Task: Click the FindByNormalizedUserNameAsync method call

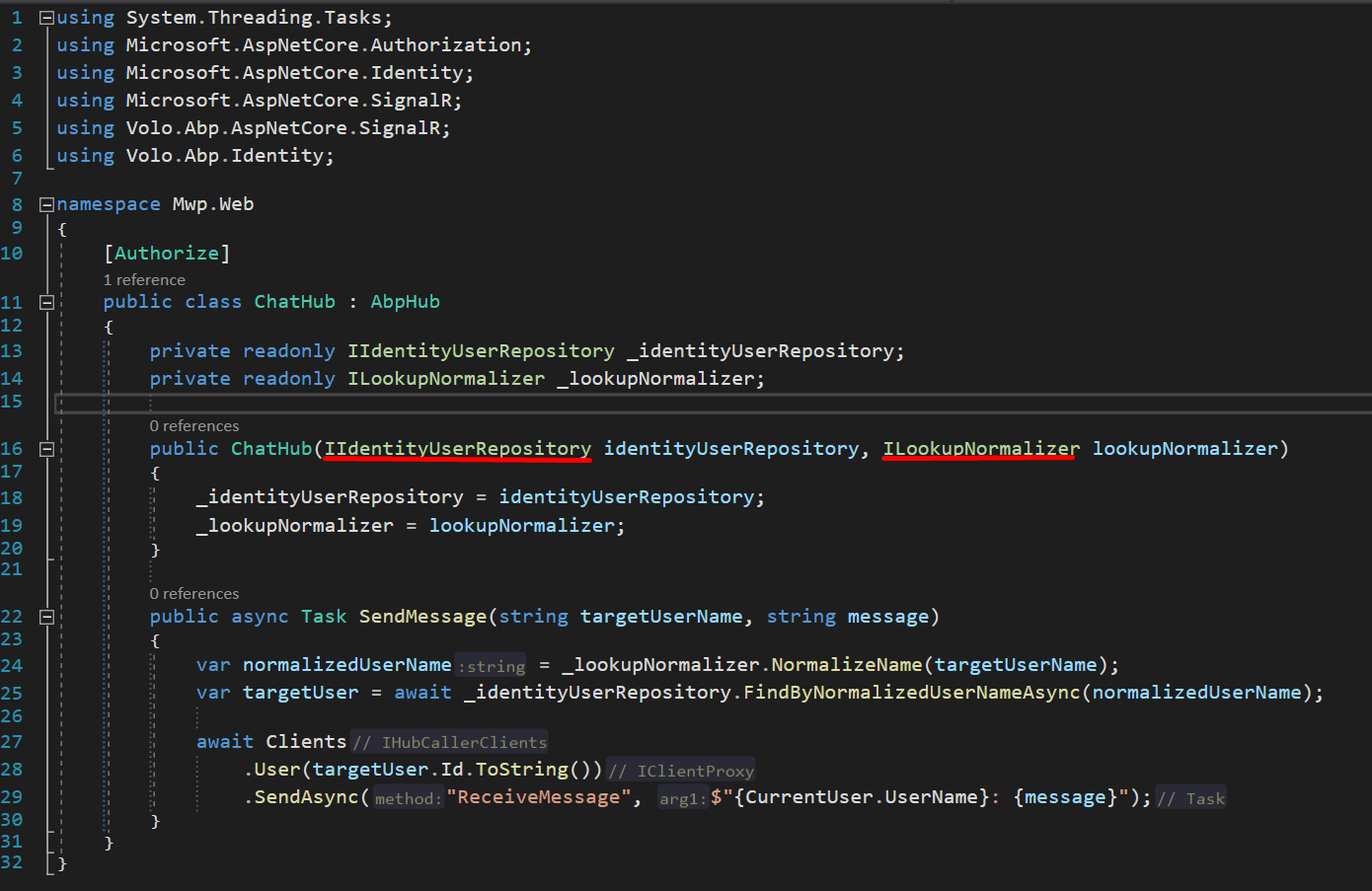Action: pos(911,693)
